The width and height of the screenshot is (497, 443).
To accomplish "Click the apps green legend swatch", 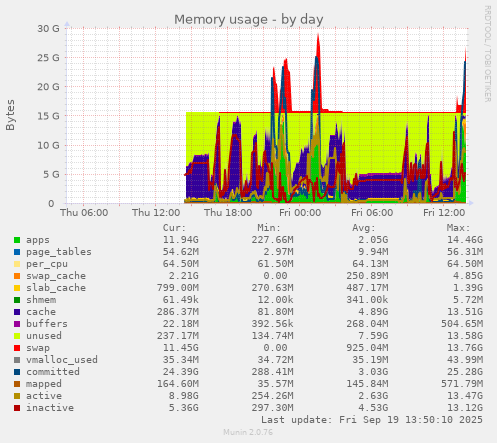I will [x=17, y=240].
